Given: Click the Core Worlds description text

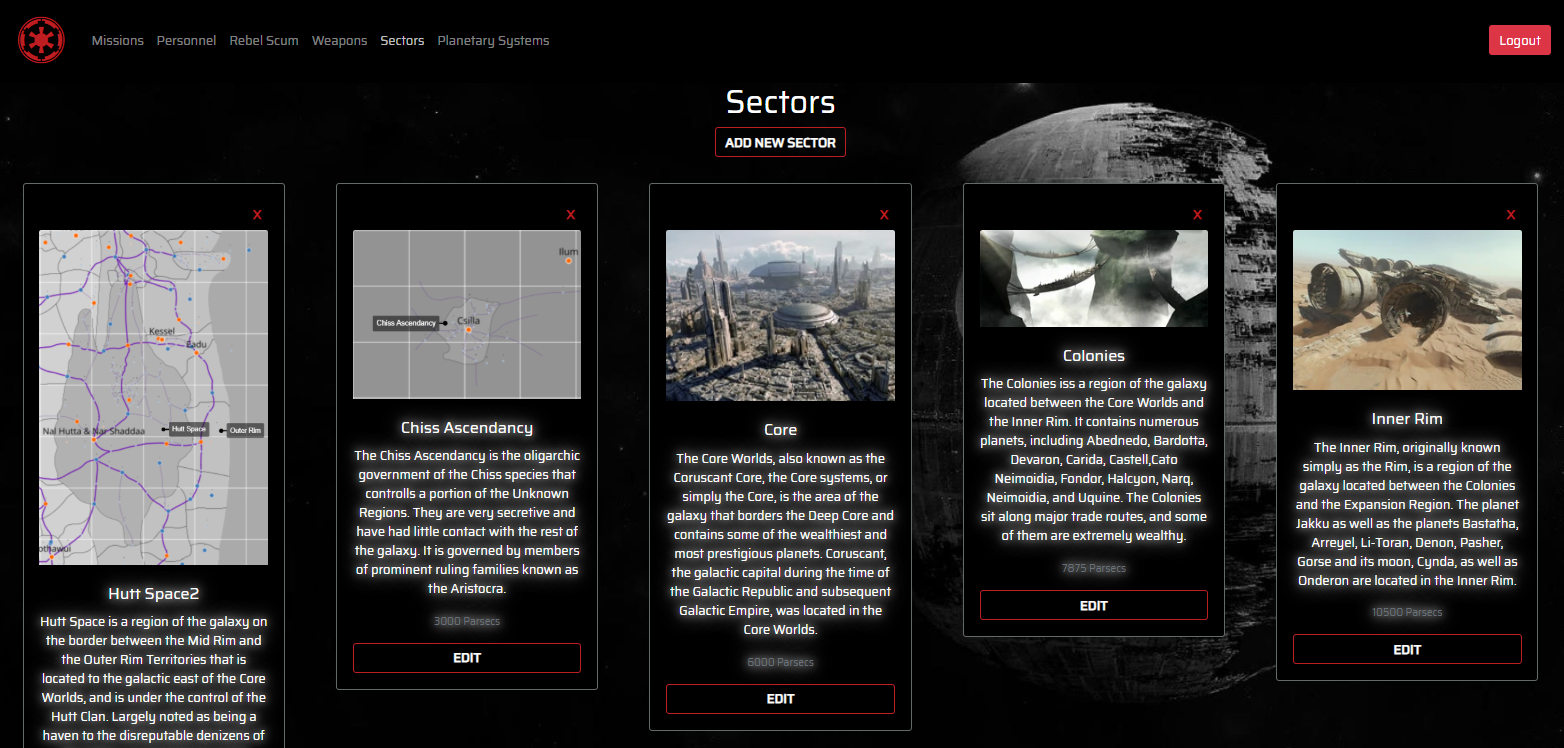Looking at the screenshot, I should (x=780, y=544).
